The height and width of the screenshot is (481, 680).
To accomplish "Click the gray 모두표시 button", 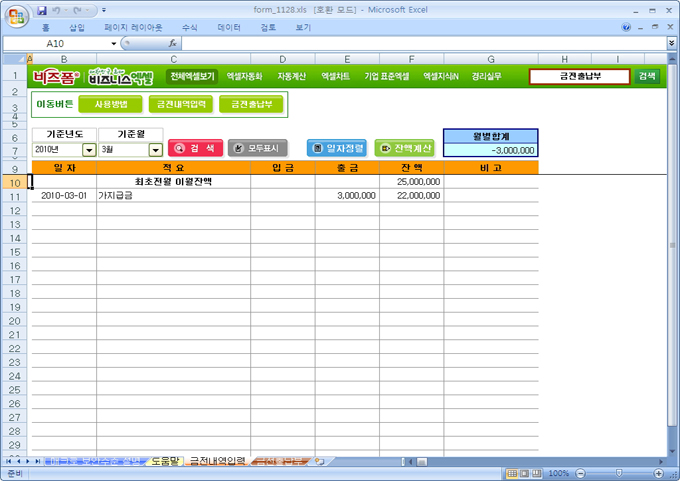I will tap(258, 148).
